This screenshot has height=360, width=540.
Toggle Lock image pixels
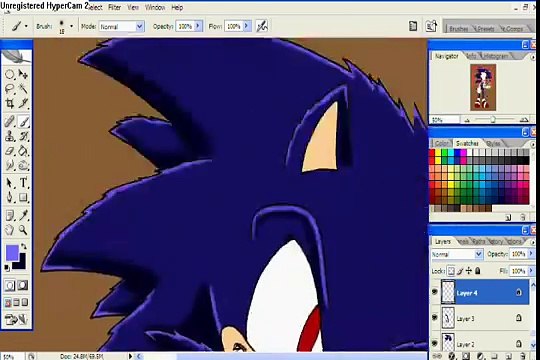pyautogui.click(x=460, y=271)
